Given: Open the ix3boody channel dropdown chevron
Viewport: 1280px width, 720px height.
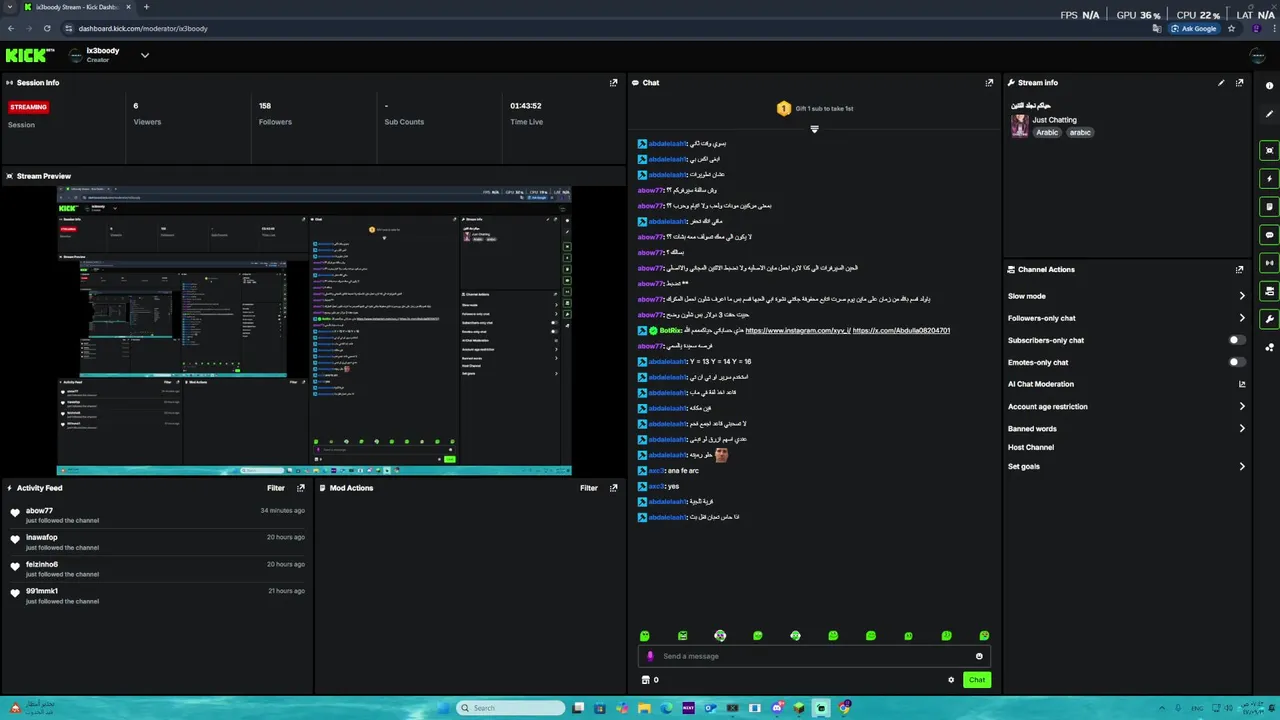Looking at the screenshot, I should pyautogui.click(x=144, y=55).
